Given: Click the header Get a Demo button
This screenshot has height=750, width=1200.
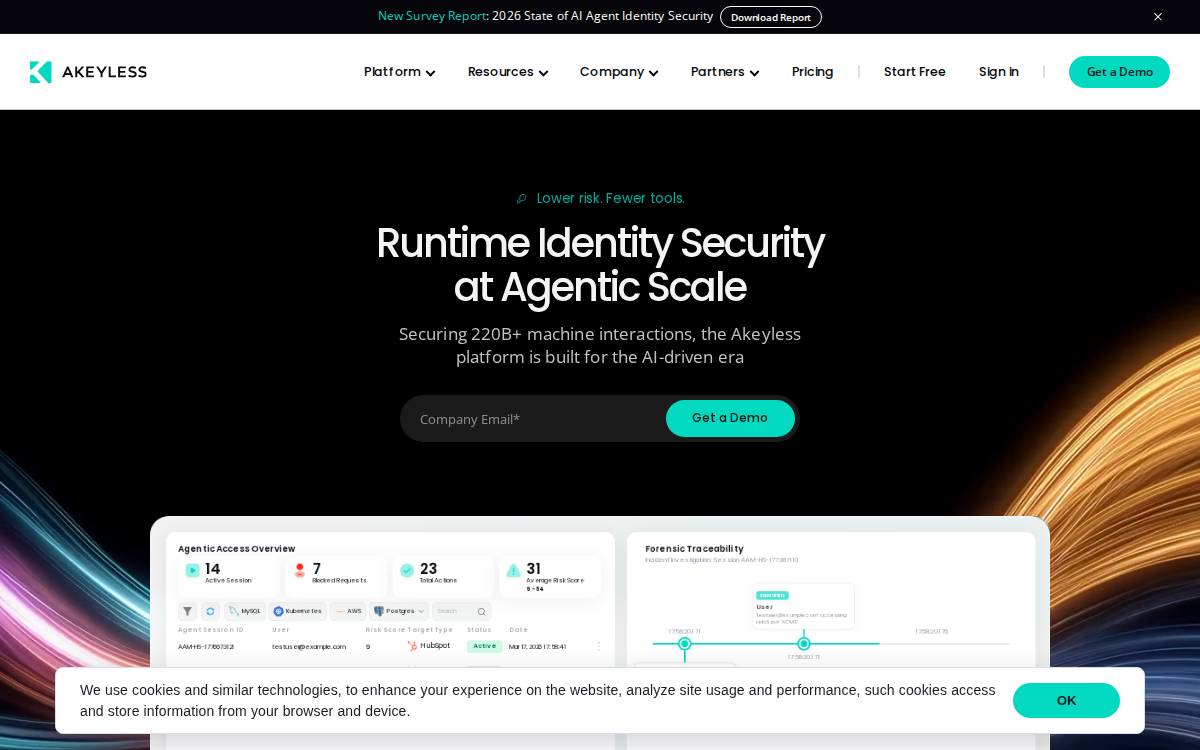Looking at the screenshot, I should pyautogui.click(x=1119, y=72).
